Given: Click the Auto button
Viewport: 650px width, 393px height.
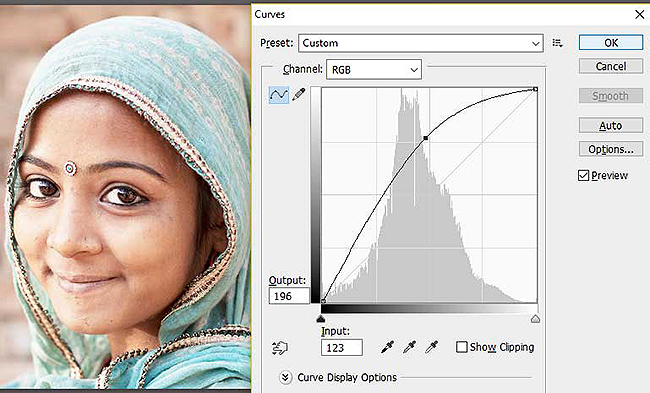Looking at the screenshot, I should click(x=611, y=126).
